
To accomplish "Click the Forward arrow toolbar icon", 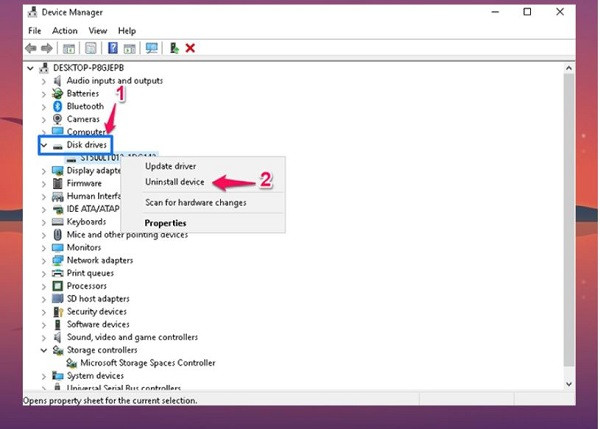I will tap(47, 48).
